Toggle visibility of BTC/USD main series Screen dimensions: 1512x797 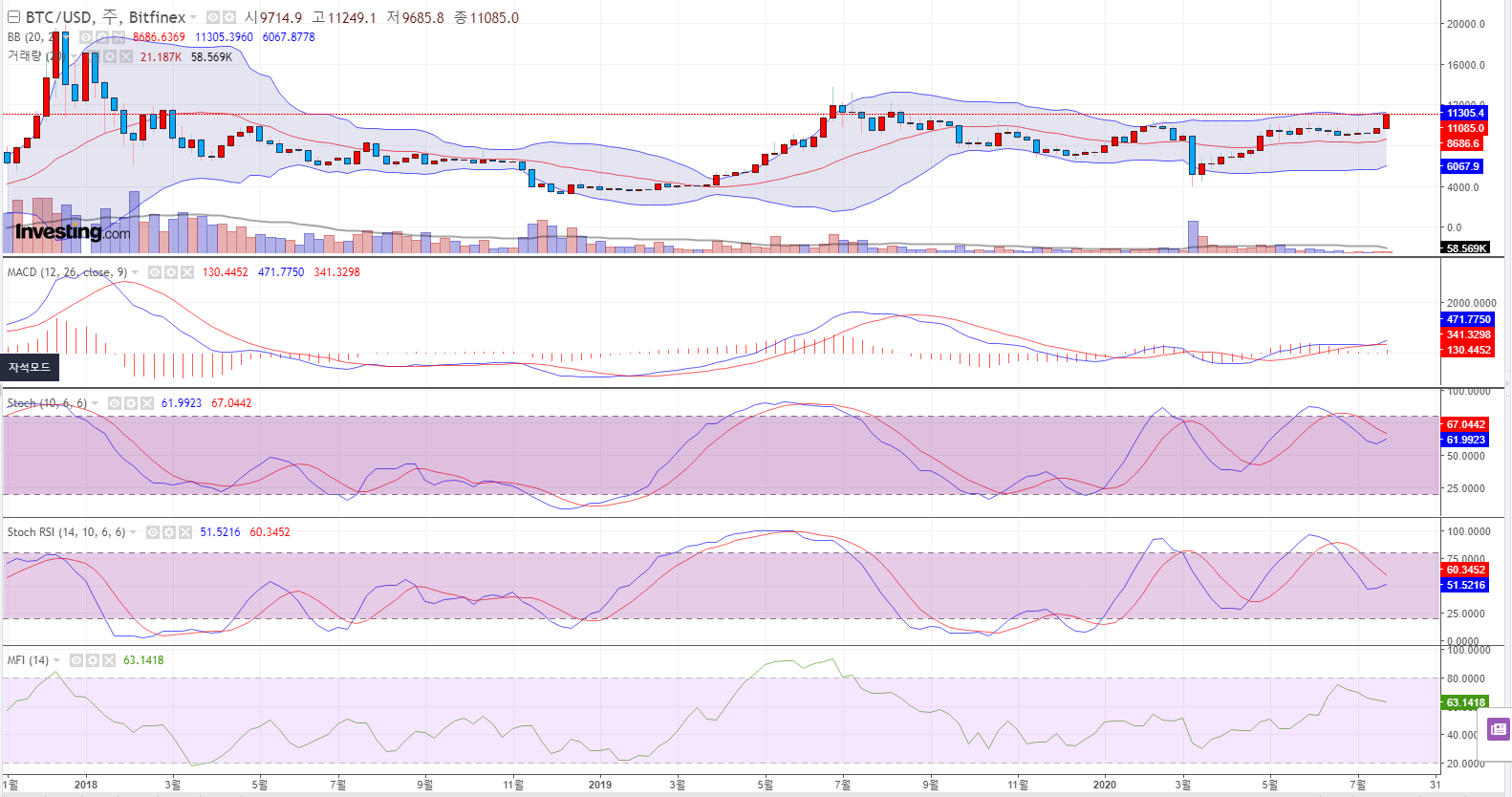point(213,17)
